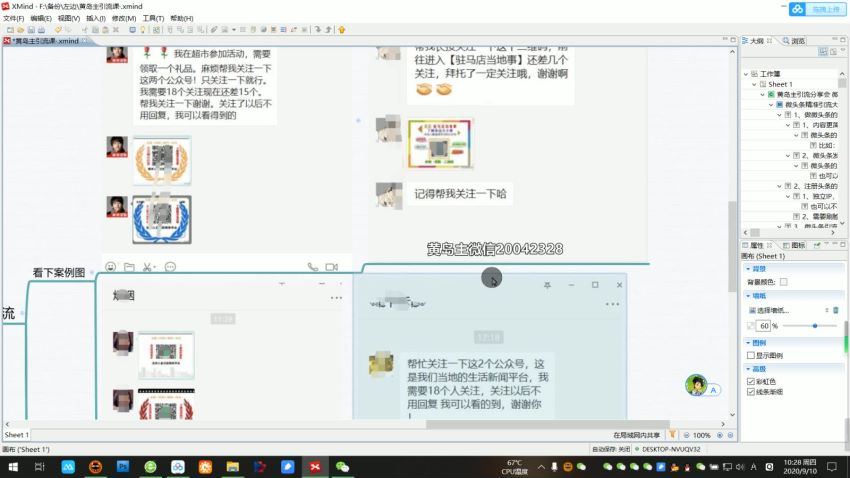Viewport: 850px width, 478px height.
Task: Click the cloud upload button at top right
Action: 817,9
